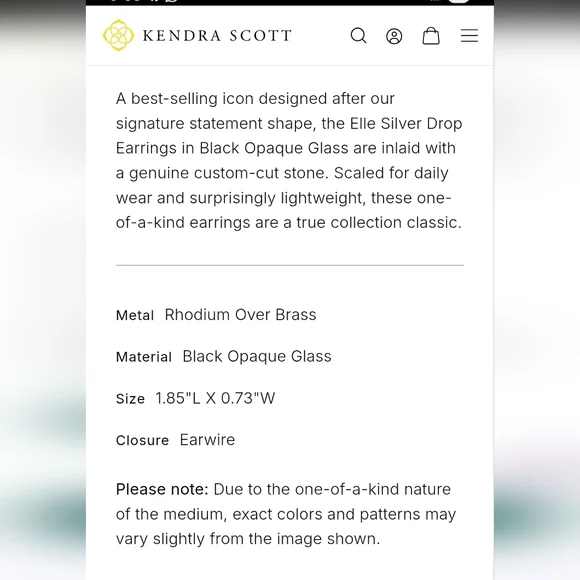Click the bold Please note heading

[162, 489]
